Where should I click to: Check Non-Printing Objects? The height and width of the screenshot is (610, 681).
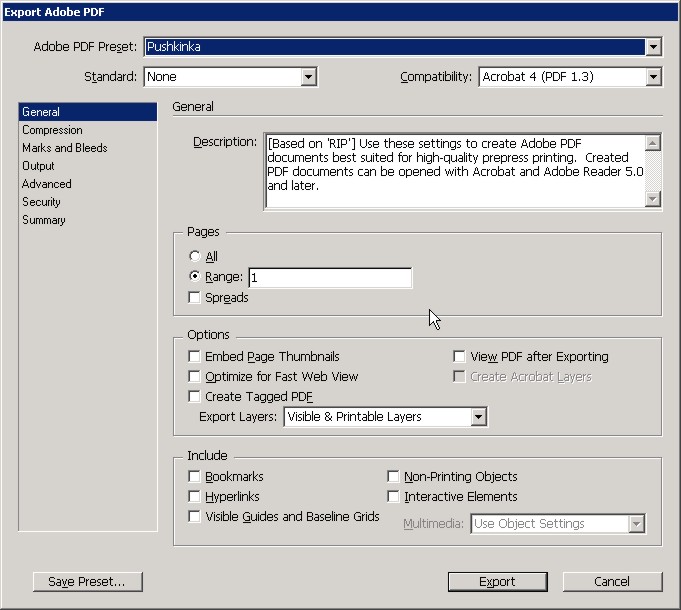pos(393,476)
